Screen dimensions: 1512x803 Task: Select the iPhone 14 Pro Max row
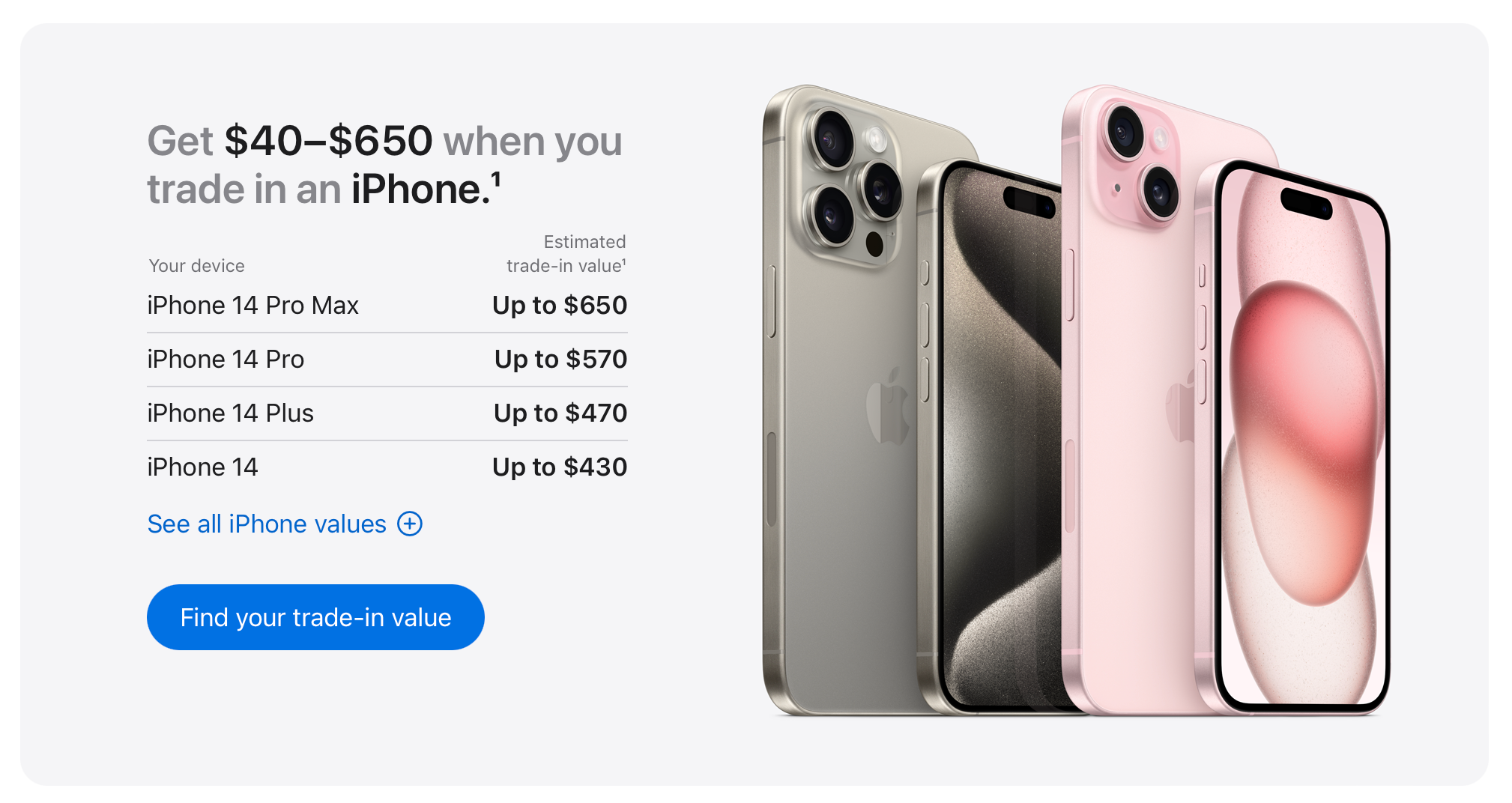(x=387, y=306)
